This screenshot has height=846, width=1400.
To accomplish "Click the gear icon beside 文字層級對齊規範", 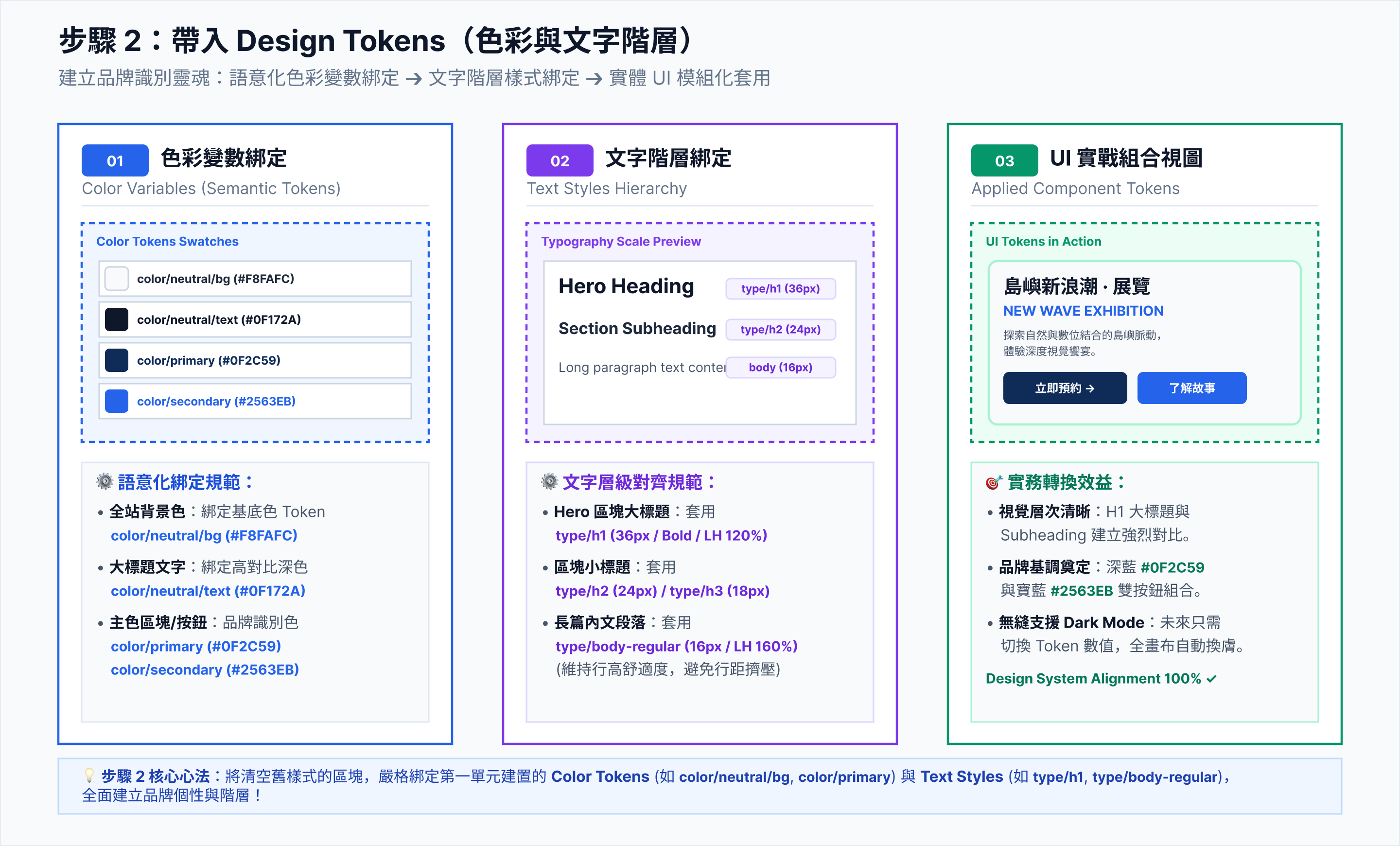I will 549,481.
